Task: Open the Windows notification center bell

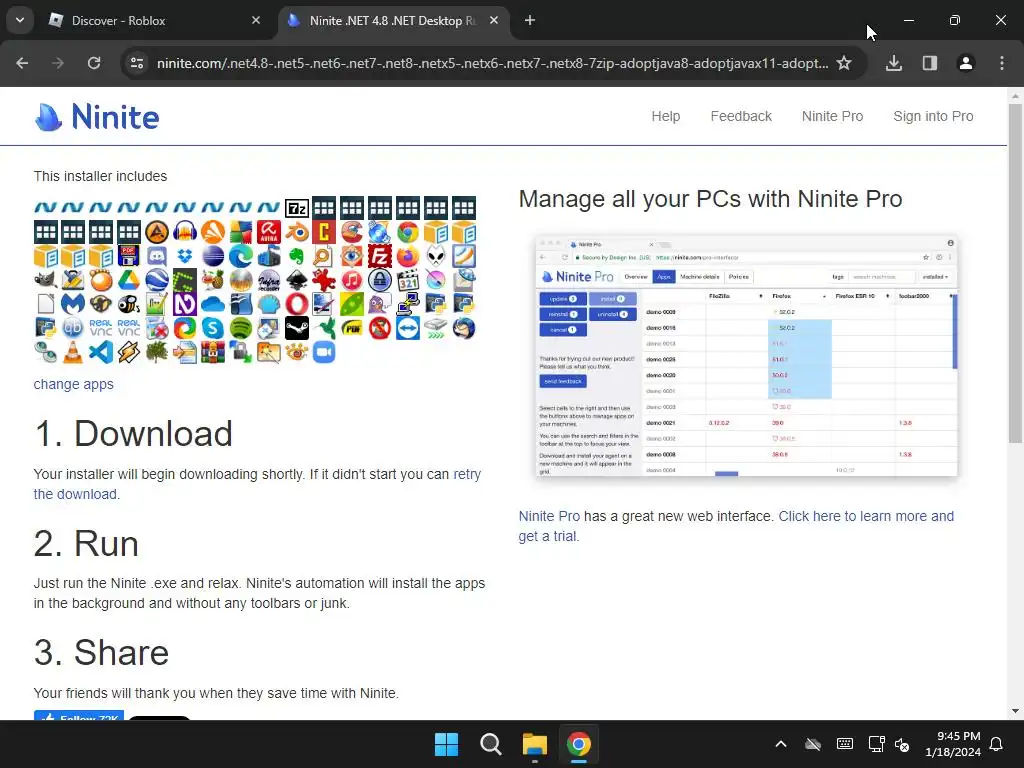Action: tap(997, 744)
